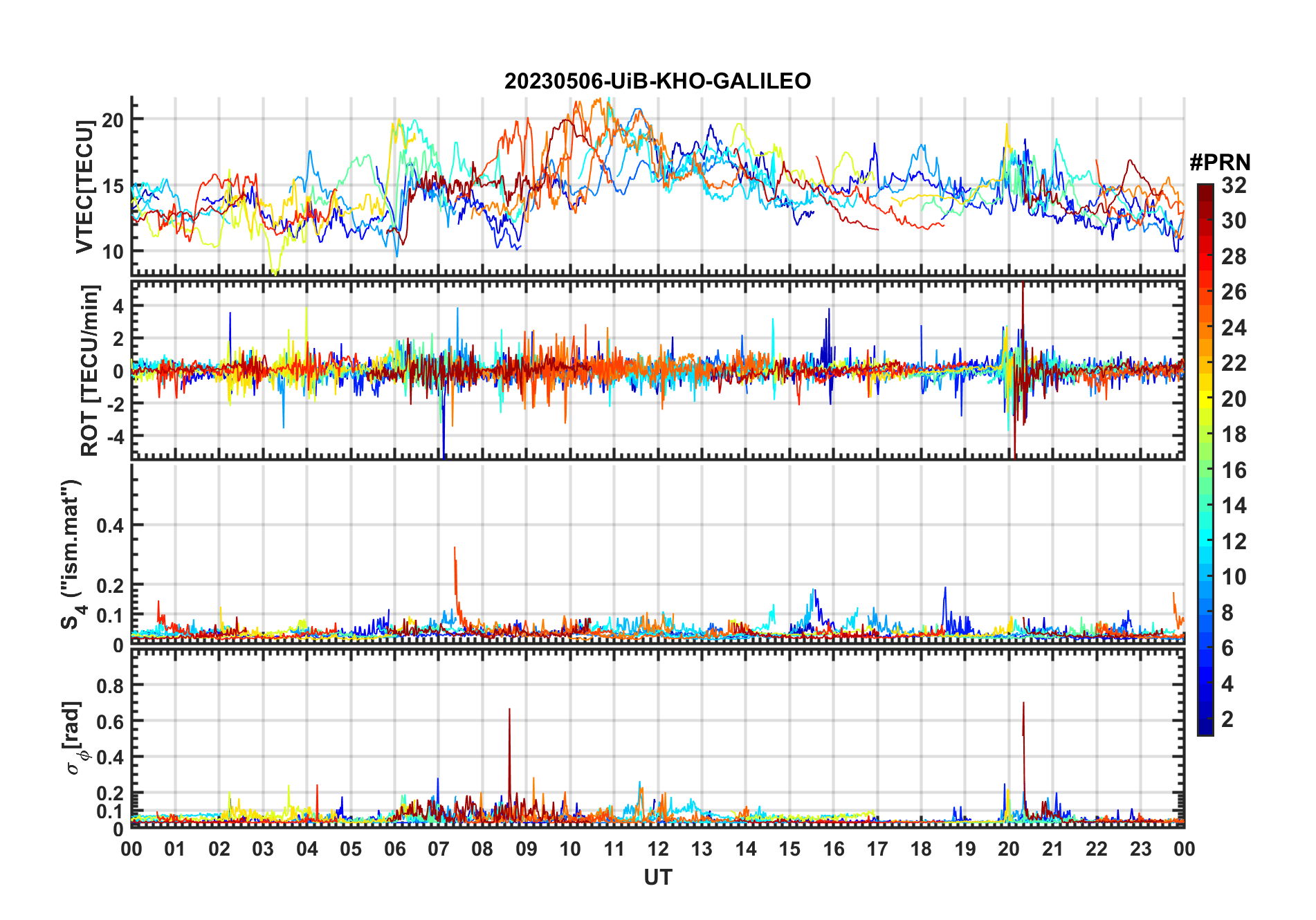Select the VTEC[TECU] y-axis label

pyautogui.click(x=85, y=186)
